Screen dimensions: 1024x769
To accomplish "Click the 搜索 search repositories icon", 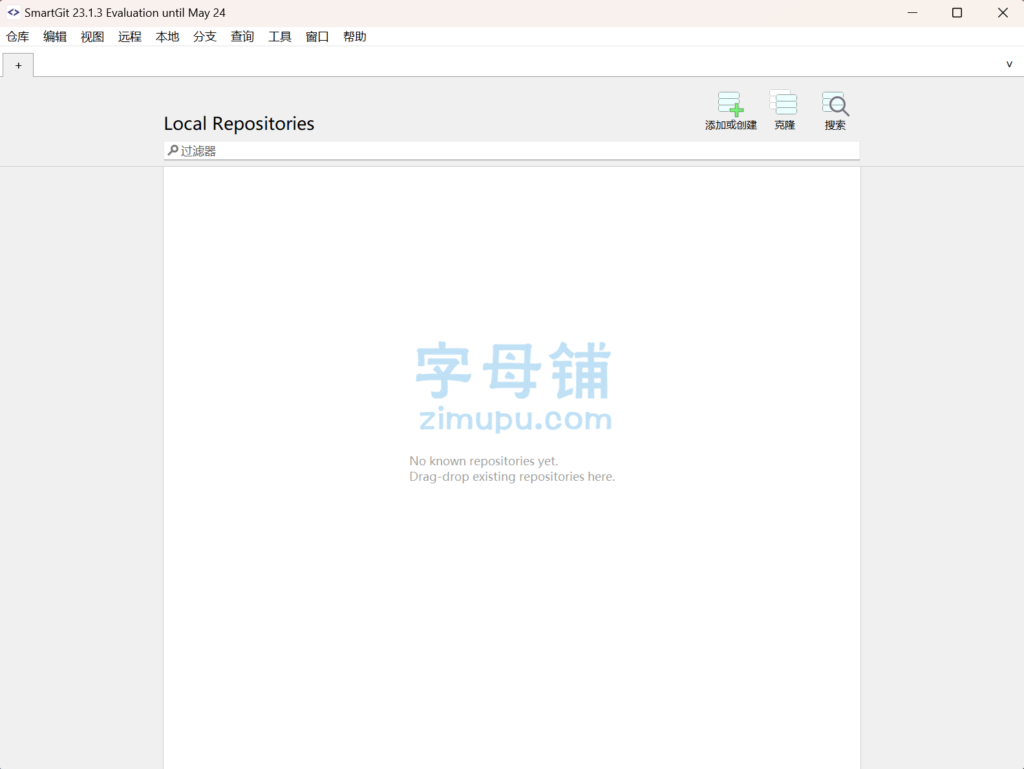I will (835, 104).
